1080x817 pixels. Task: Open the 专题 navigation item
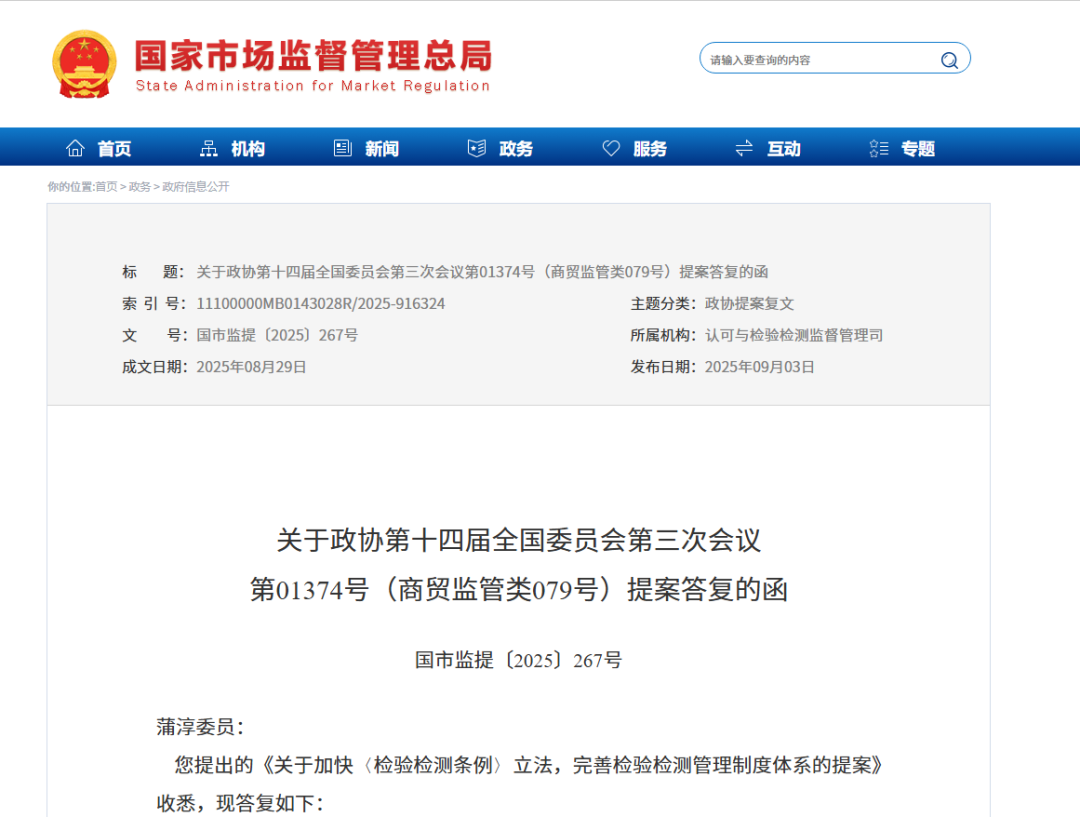[x=918, y=149]
